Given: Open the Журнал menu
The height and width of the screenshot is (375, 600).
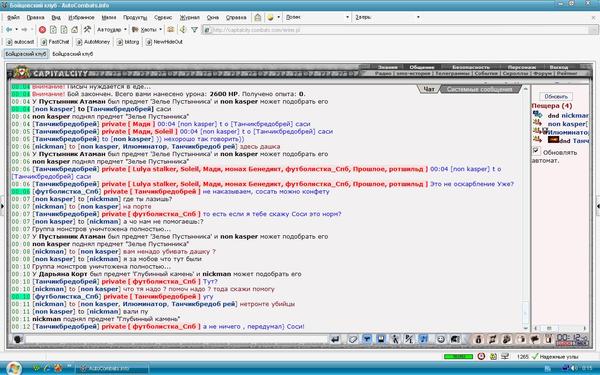Looking at the screenshot, I should click(x=190, y=17).
